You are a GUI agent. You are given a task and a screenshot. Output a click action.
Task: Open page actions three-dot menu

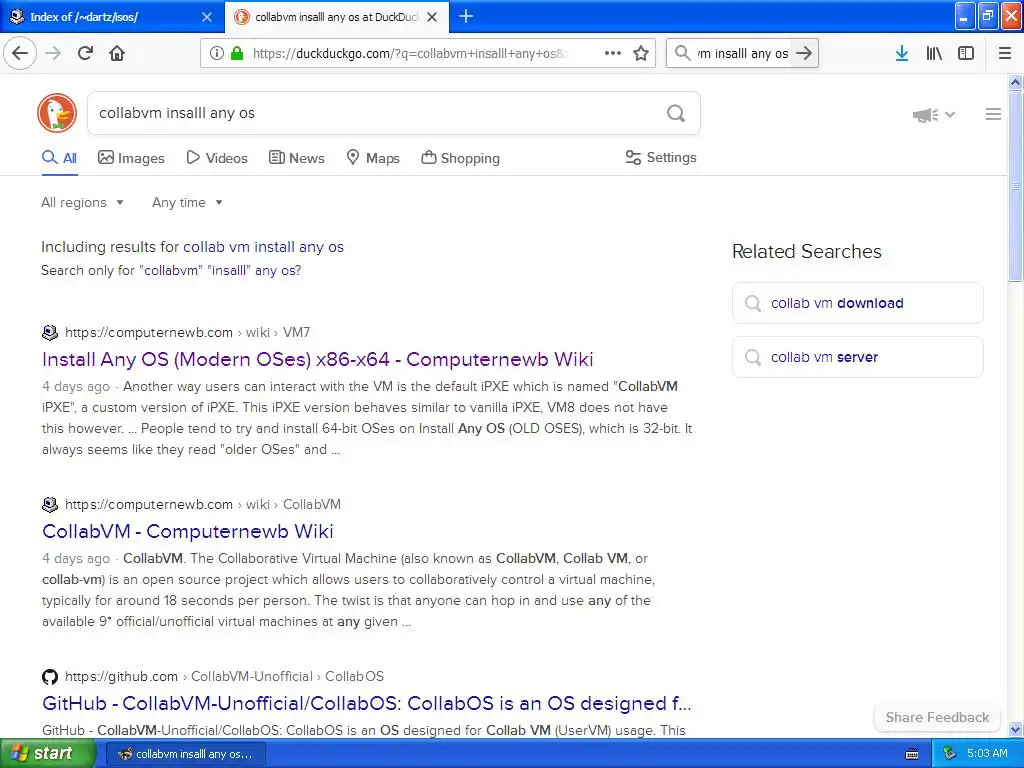[x=613, y=53]
